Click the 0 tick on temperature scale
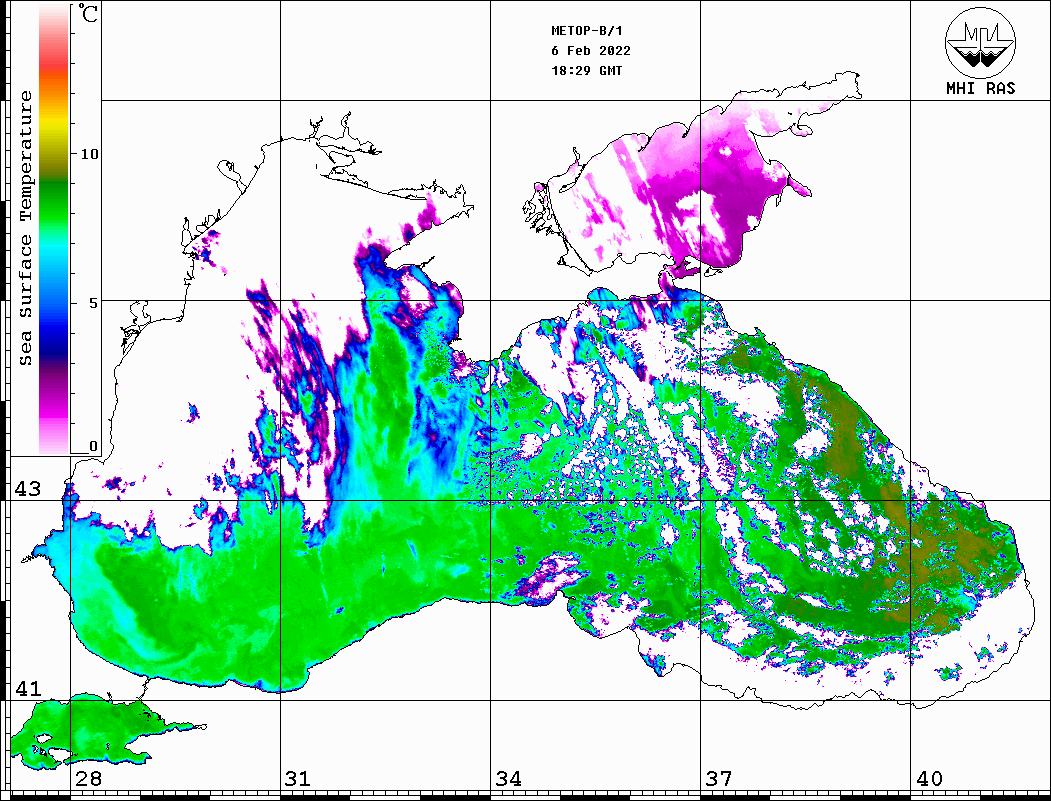 [93, 446]
